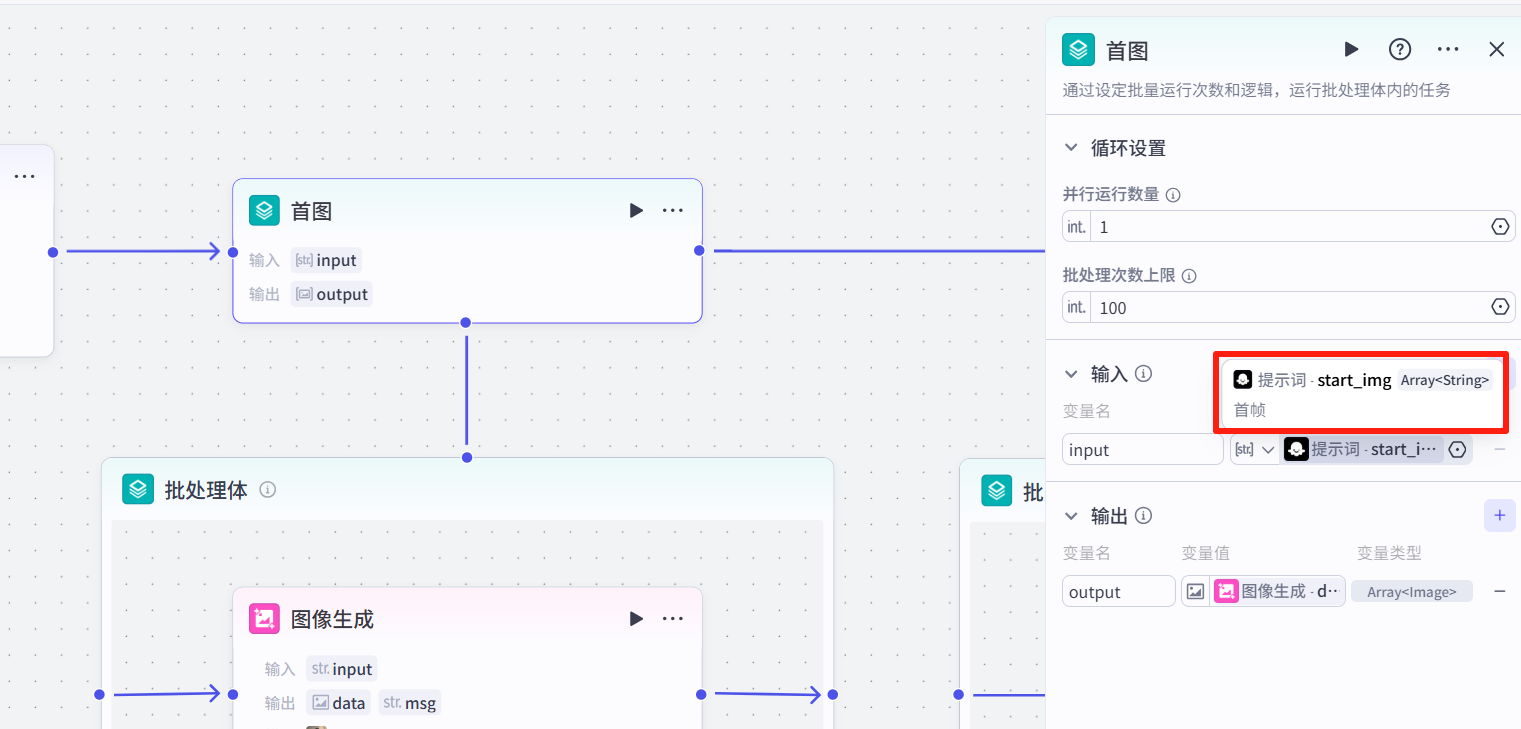Edit the 批处理次数上限 value 100
Viewport: 1521px width, 729px height.
click(1289, 307)
